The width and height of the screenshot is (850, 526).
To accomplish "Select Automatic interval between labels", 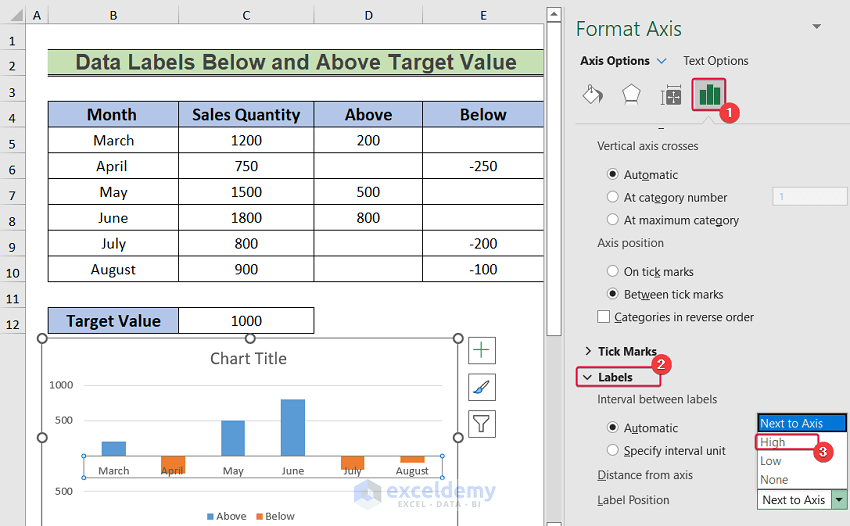I will point(613,427).
